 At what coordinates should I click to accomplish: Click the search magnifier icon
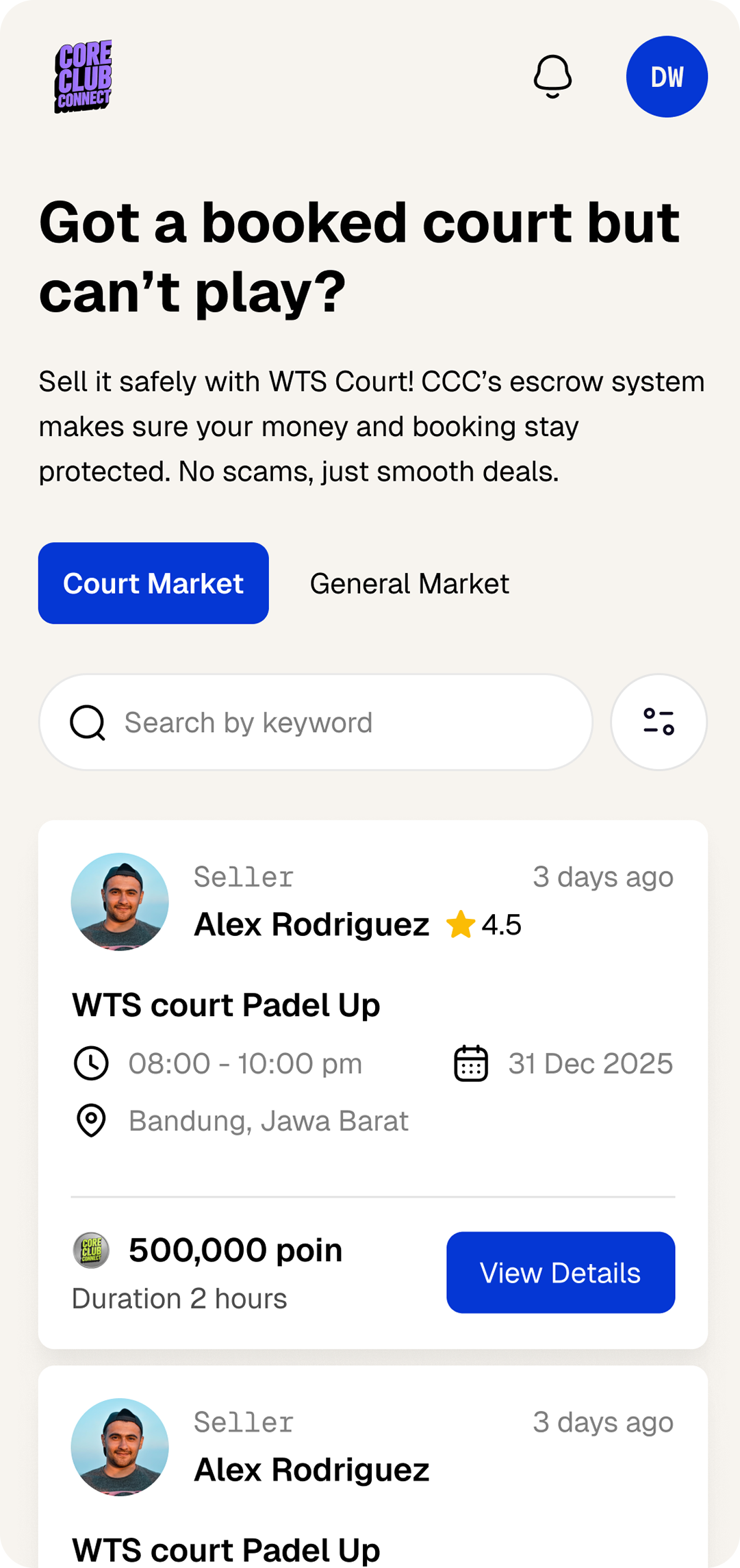(88, 722)
